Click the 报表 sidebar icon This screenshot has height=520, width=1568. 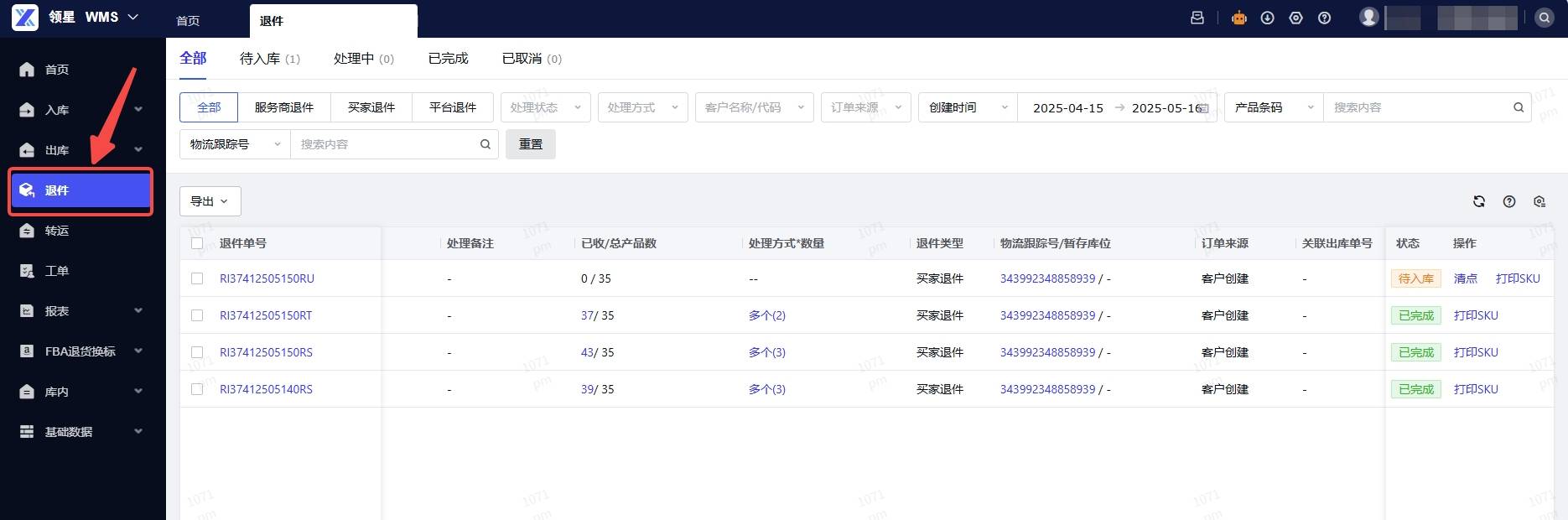[x=27, y=311]
